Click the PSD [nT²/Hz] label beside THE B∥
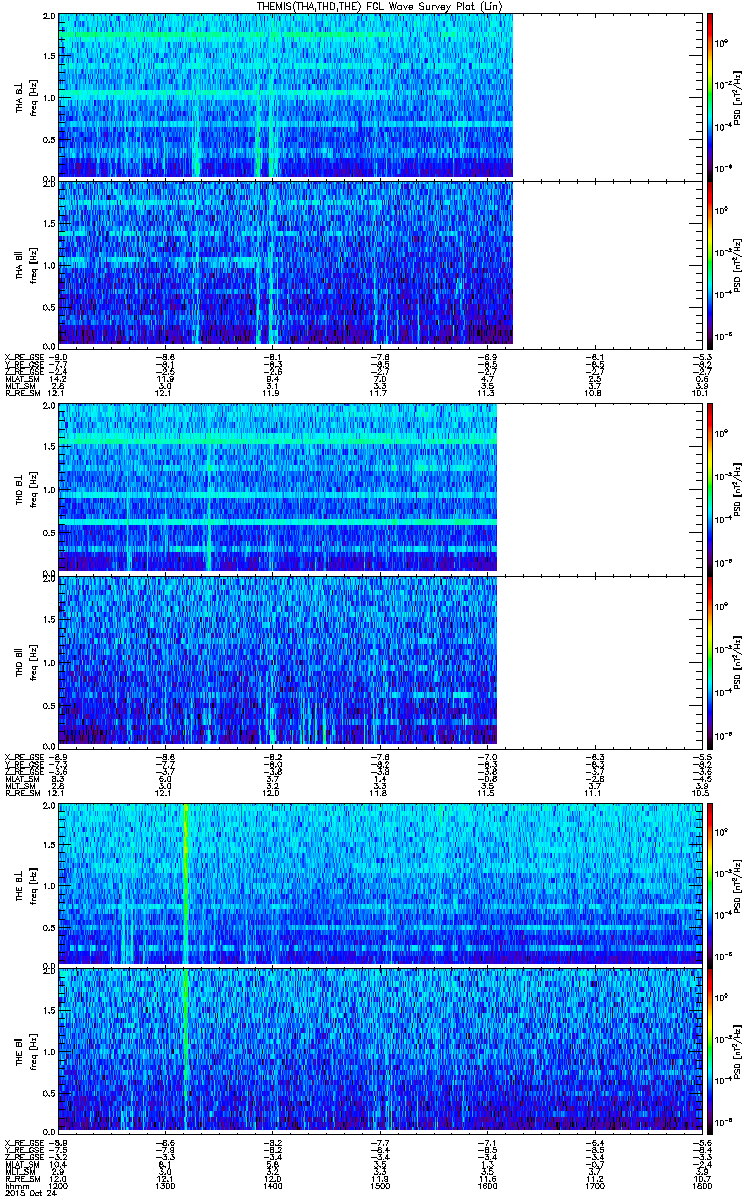The width and height of the screenshot is (750, 1200). [x=736, y=1050]
